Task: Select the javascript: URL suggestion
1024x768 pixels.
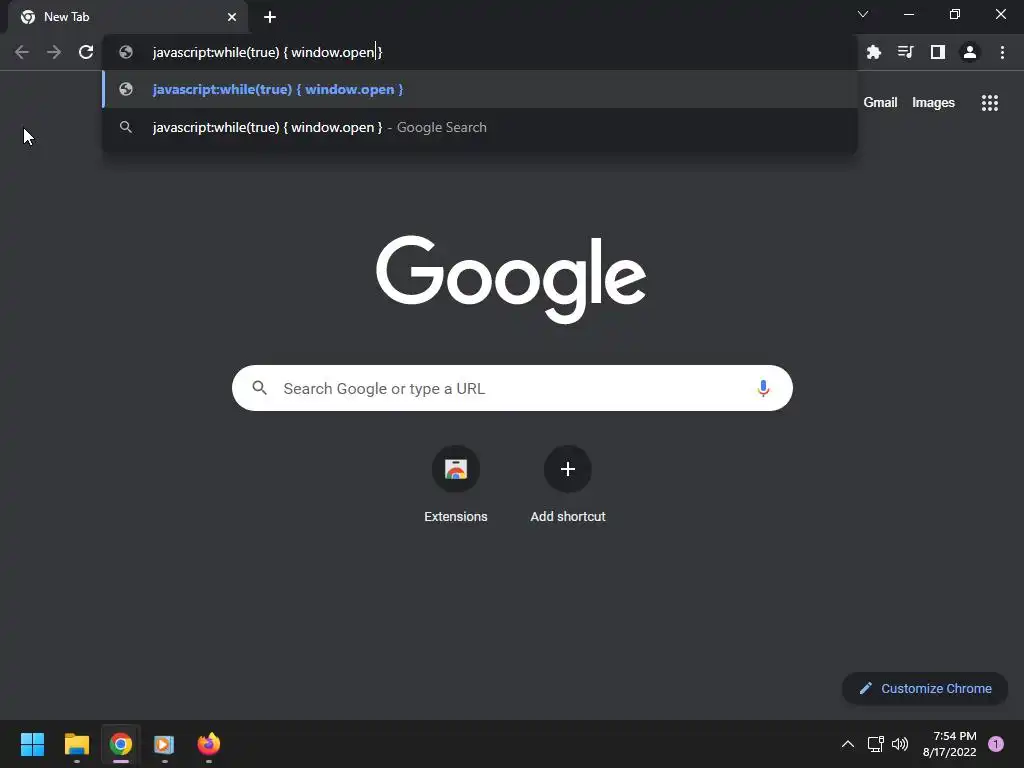Action: click(x=480, y=89)
